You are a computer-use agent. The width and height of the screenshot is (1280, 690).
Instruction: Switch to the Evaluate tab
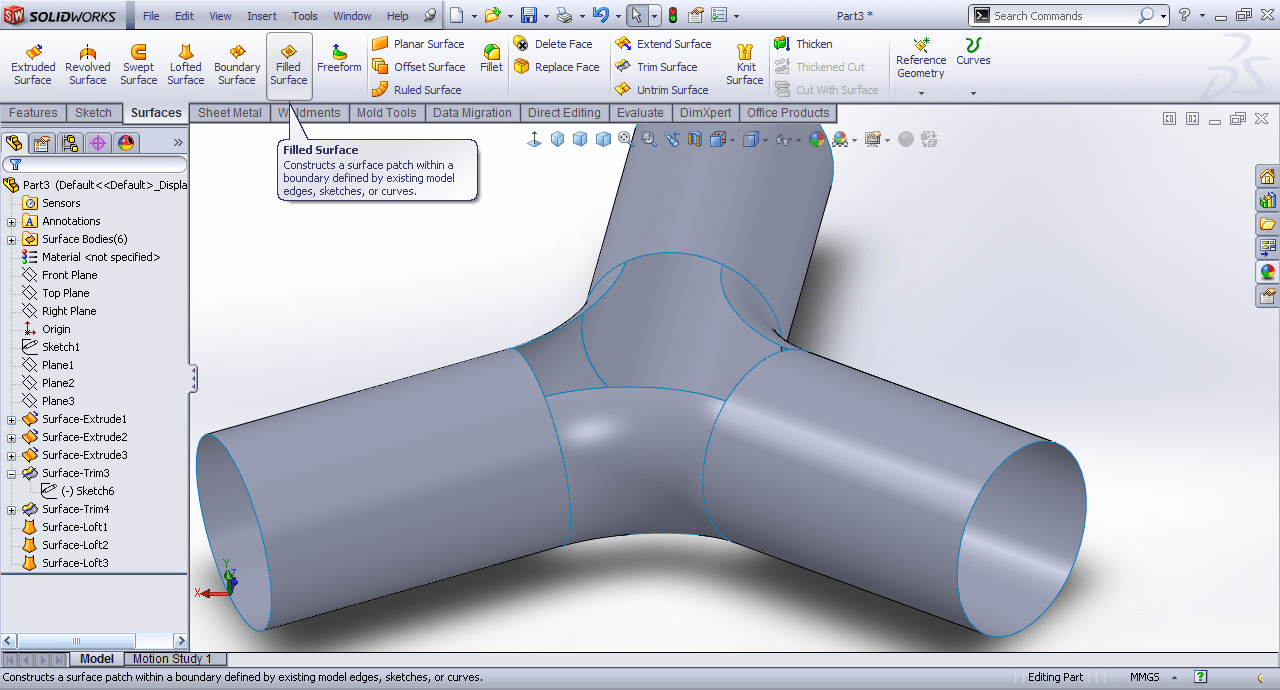(640, 113)
